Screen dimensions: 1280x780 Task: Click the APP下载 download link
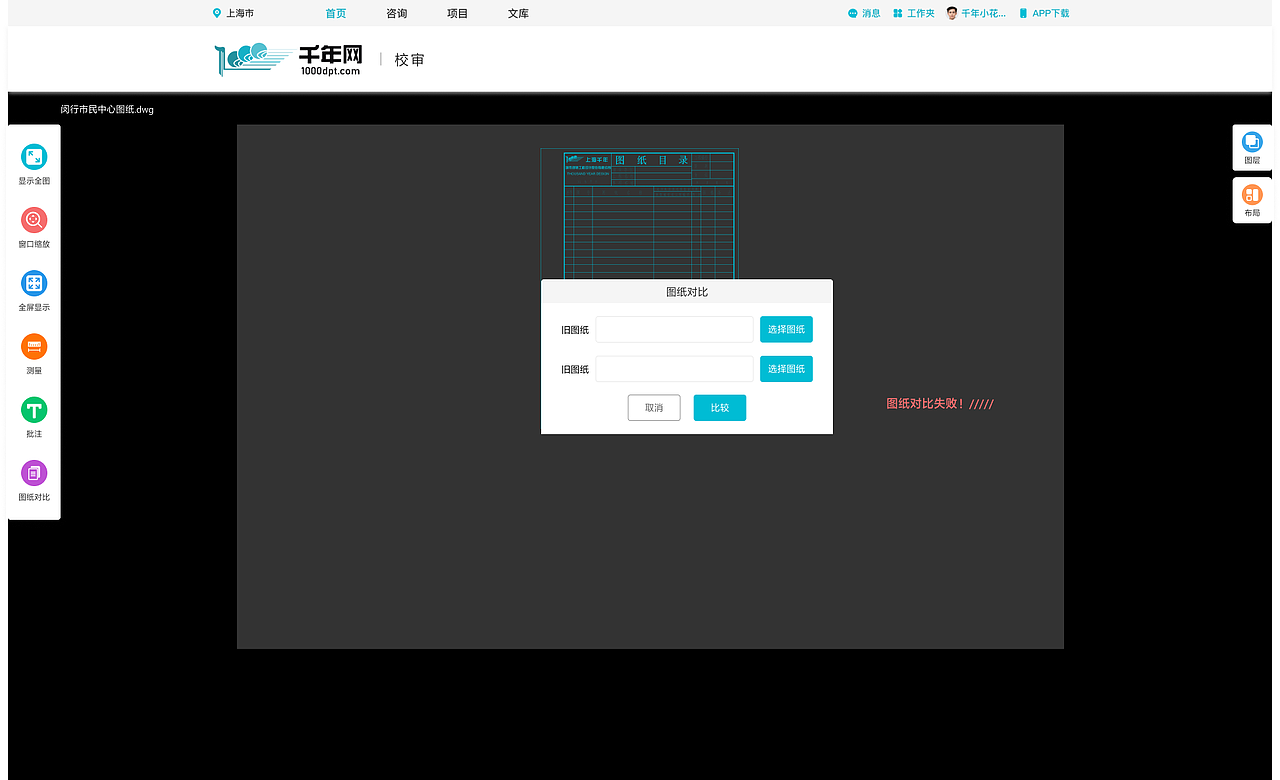click(x=1044, y=13)
